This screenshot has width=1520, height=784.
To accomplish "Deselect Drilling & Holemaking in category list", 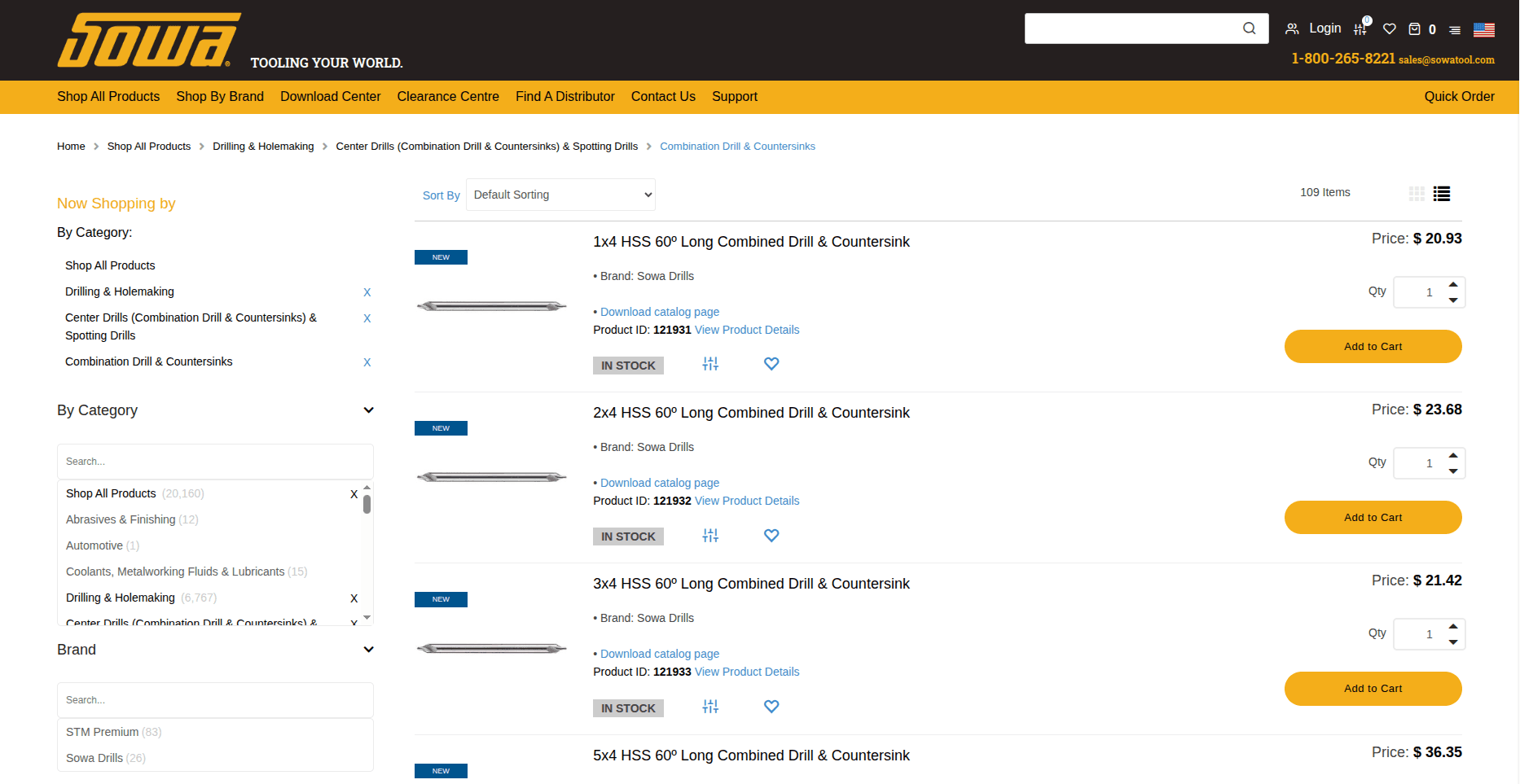I will pos(354,598).
